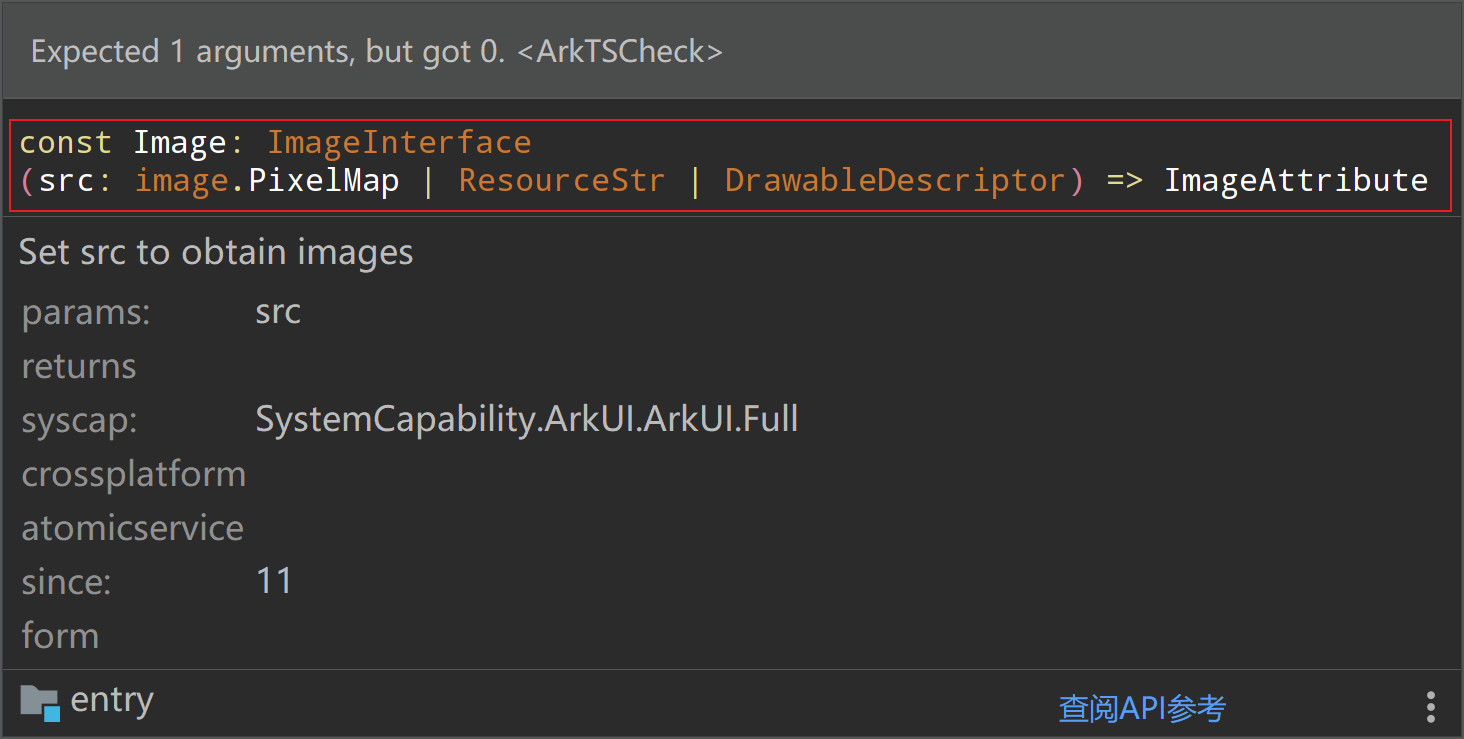Click the 'since' version value 11

tap(274, 581)
